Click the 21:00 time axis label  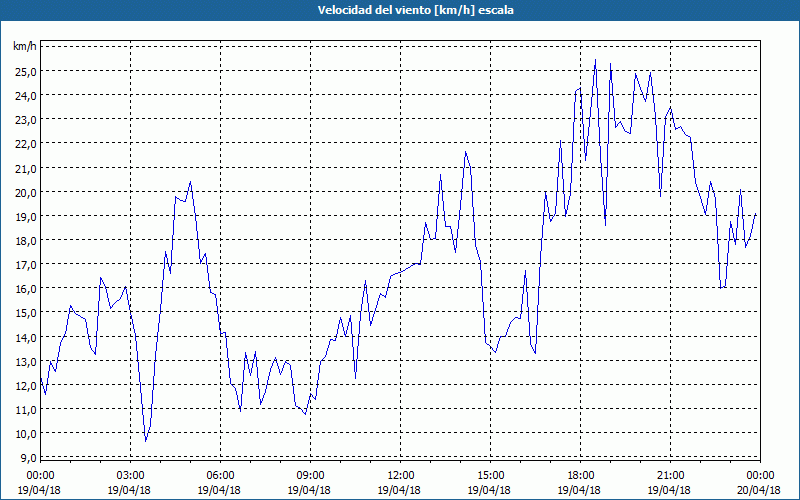point(670,476)
